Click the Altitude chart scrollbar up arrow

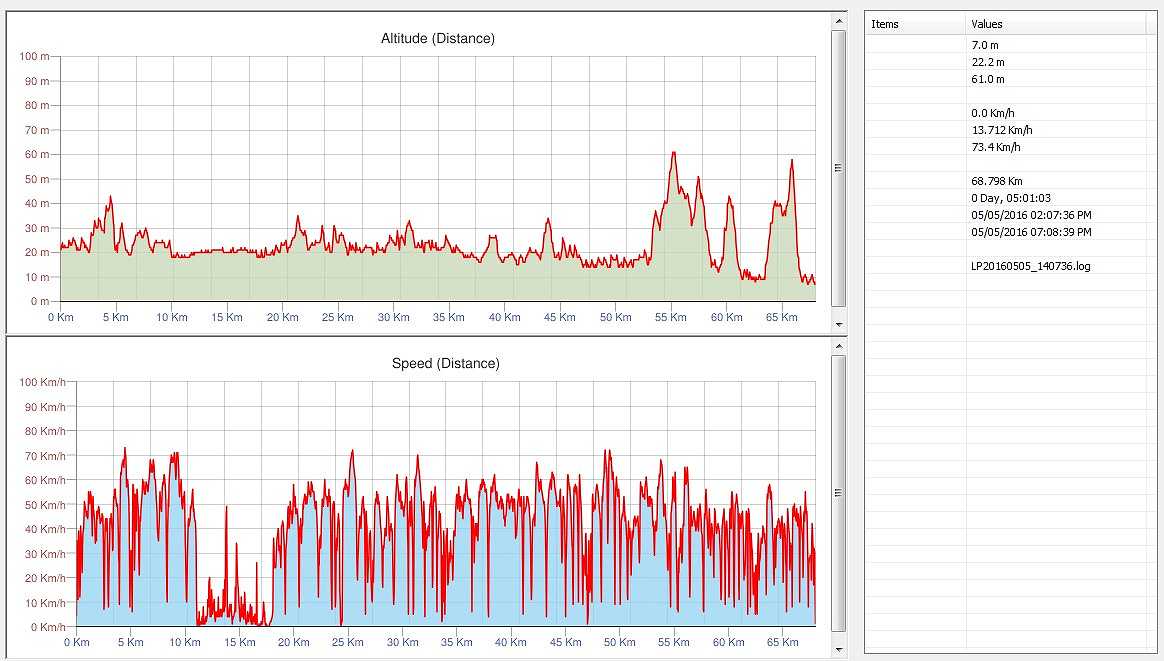click(839, 20)
